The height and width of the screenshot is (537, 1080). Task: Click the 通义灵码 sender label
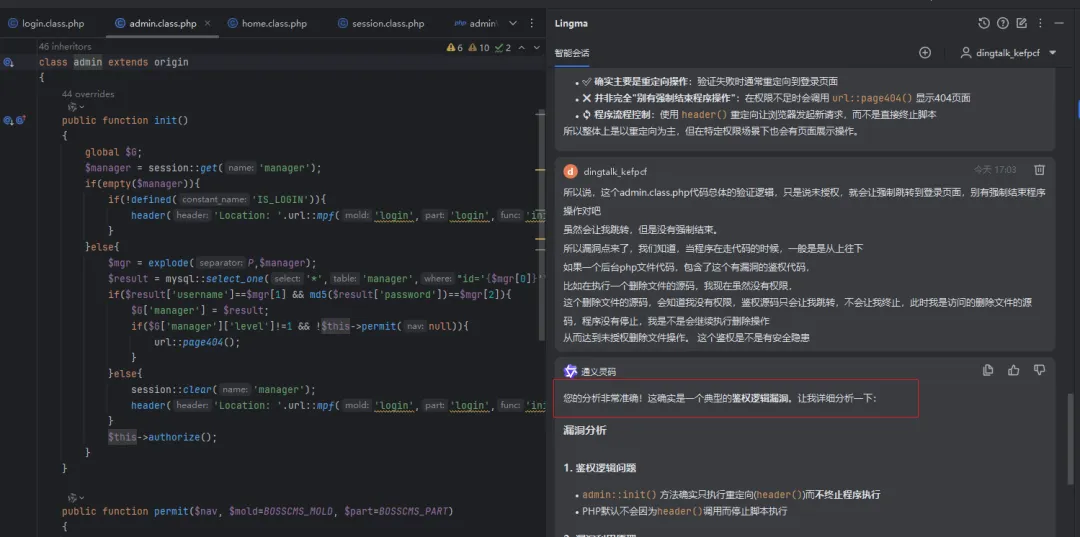(x=598, y=372)
